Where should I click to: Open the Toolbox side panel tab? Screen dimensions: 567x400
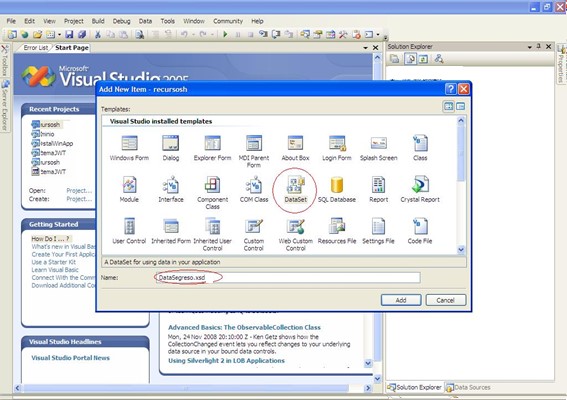click(x=5, y=61)
